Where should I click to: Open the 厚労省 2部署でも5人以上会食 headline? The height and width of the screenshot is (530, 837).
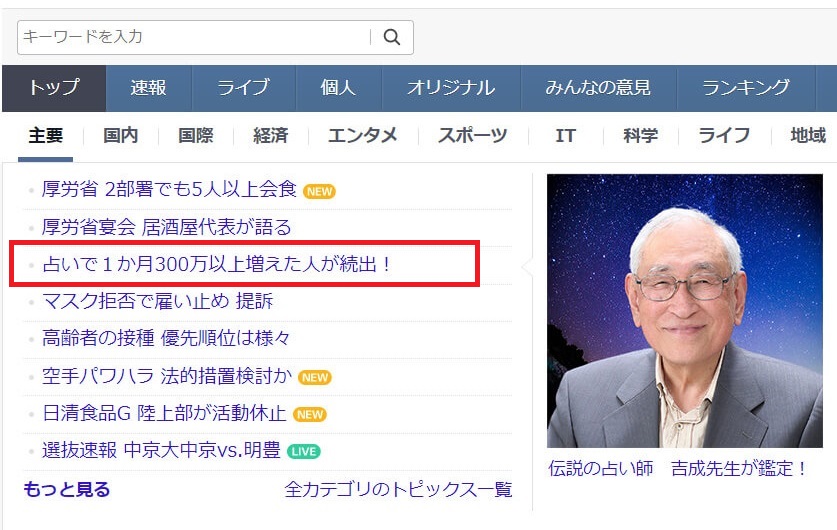point(169,190)
